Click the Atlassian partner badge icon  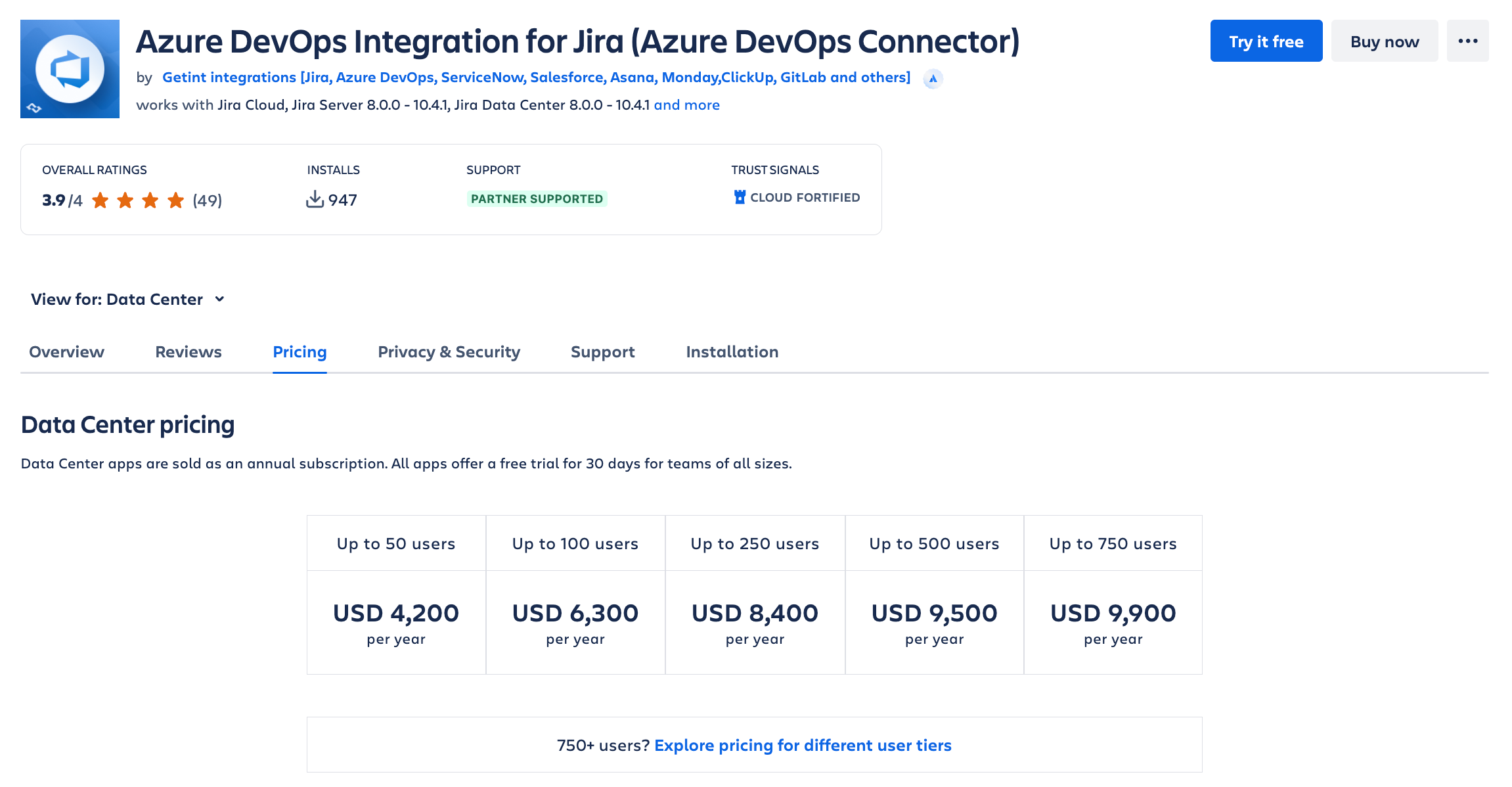click(x=933, y=79)
